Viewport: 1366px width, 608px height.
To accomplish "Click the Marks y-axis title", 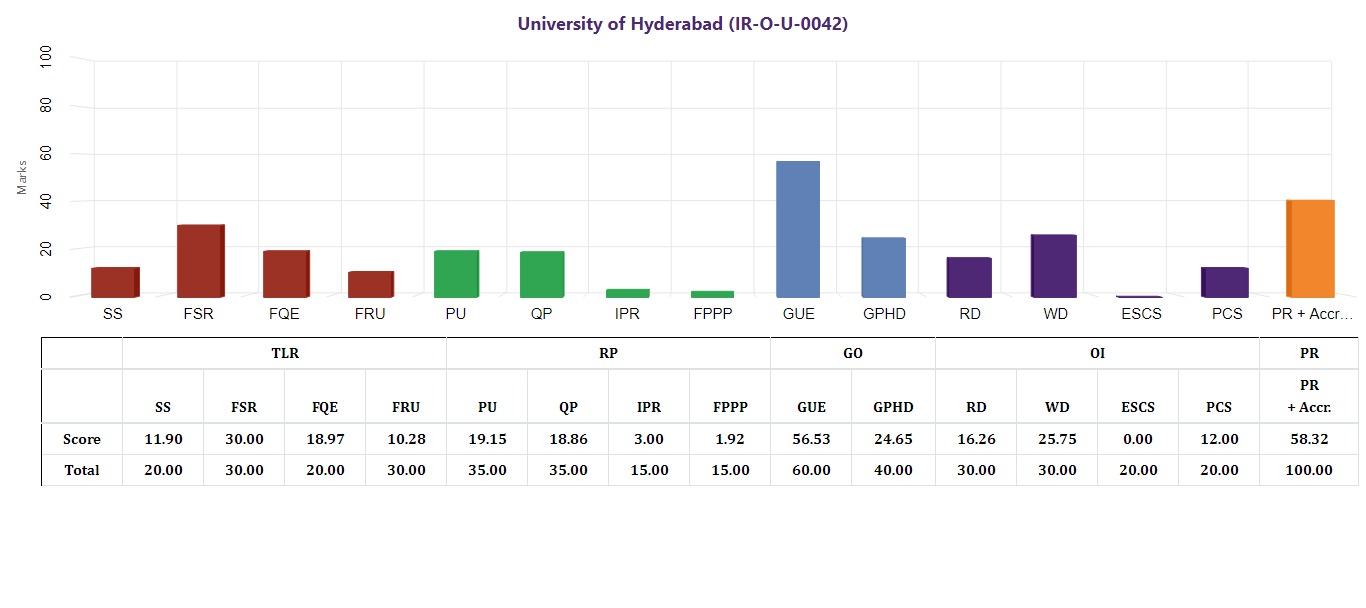I will [23, 176].
